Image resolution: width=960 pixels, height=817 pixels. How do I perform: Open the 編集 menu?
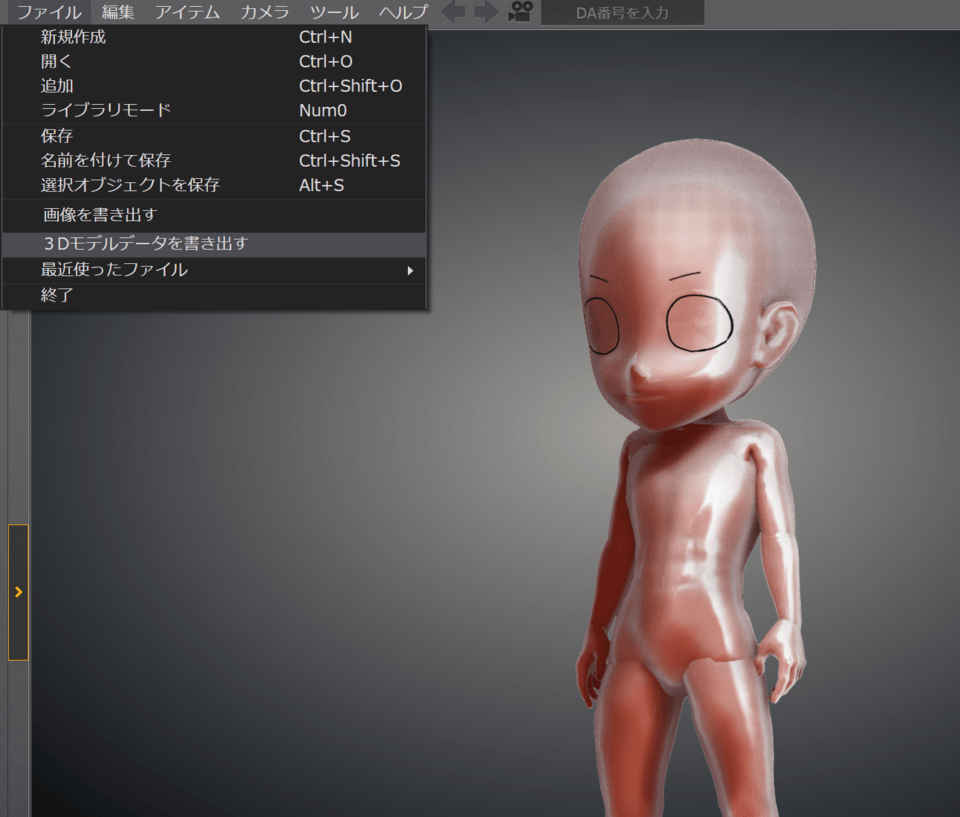point(118,13)
